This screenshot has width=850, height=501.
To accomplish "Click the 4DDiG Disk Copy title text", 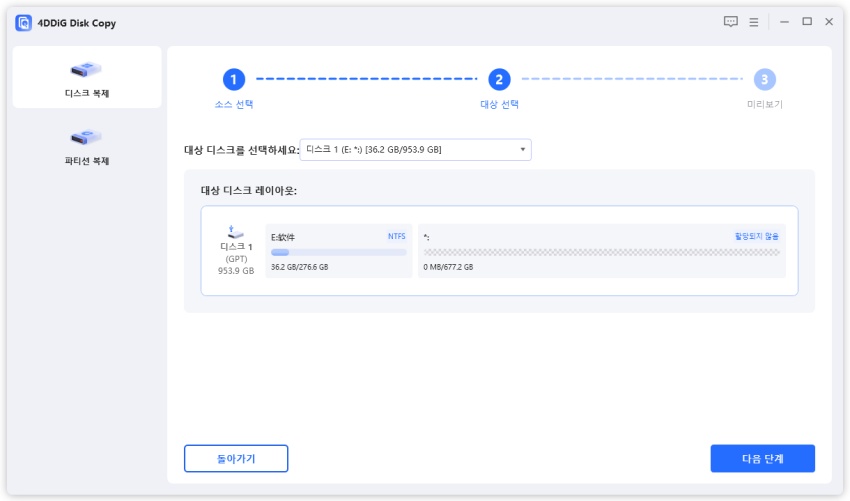I will coord(76,23).
